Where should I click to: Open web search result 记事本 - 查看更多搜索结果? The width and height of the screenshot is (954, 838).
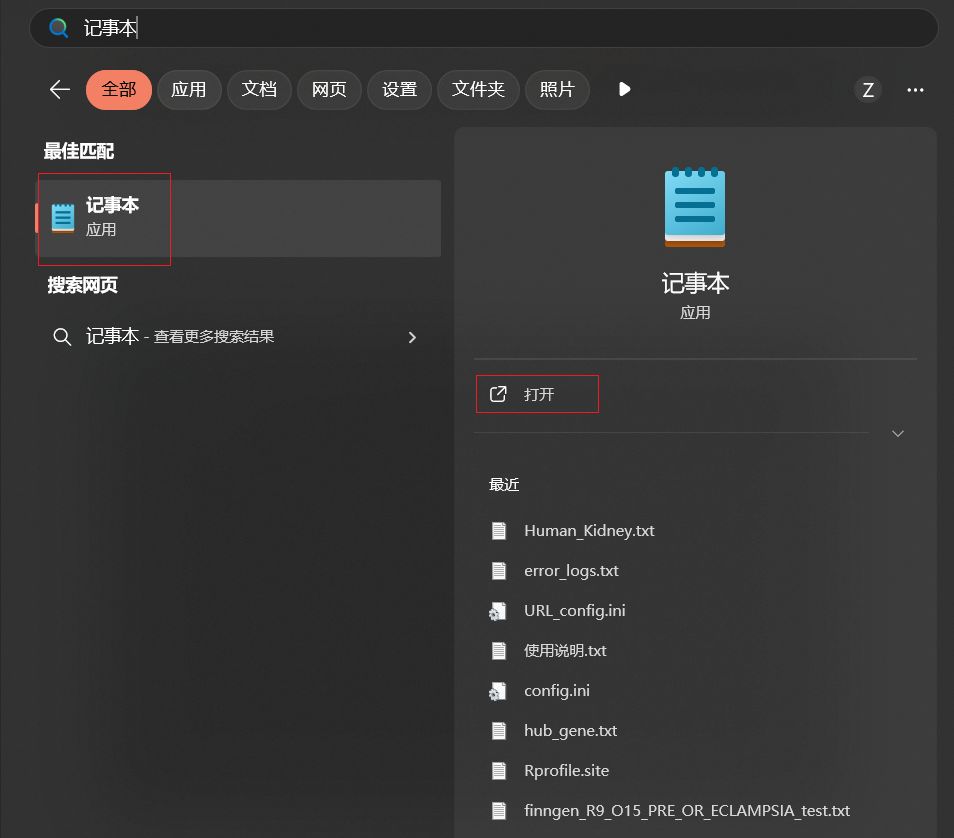(239, 337)
